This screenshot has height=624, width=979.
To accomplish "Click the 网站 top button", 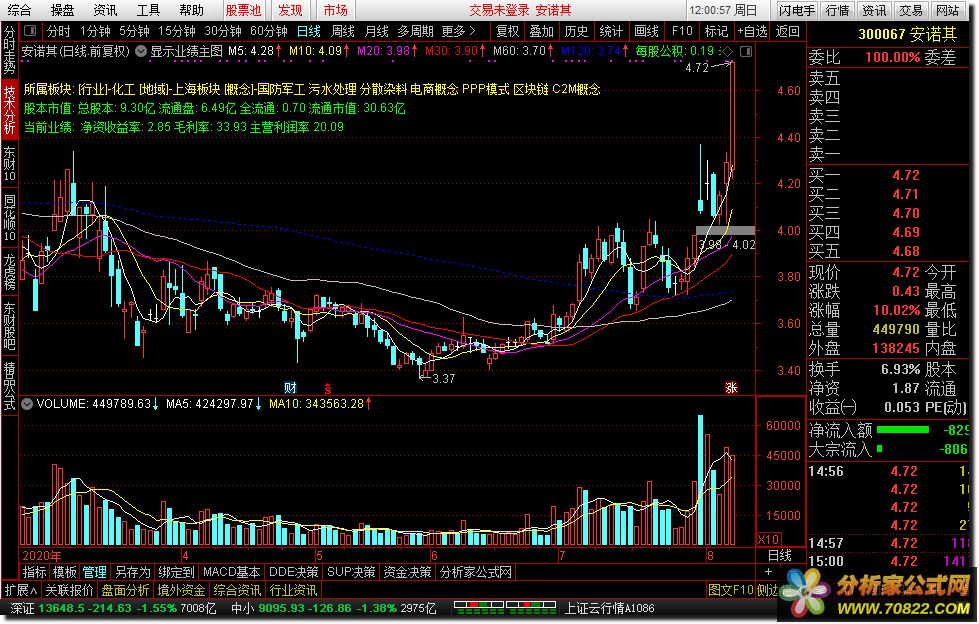I will point(948,11).
